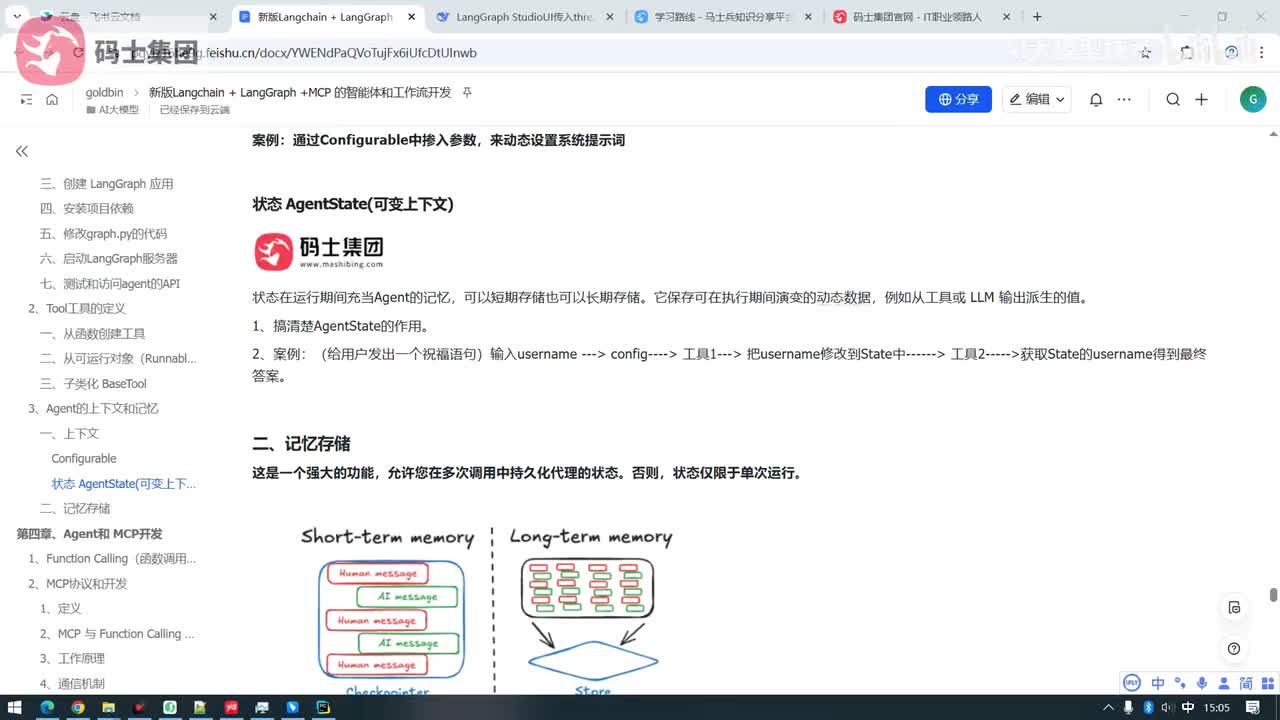This screenshot has width=1280, height=720.
Task: Open the comments panel icon at right edge
Action: point(1234,607)
